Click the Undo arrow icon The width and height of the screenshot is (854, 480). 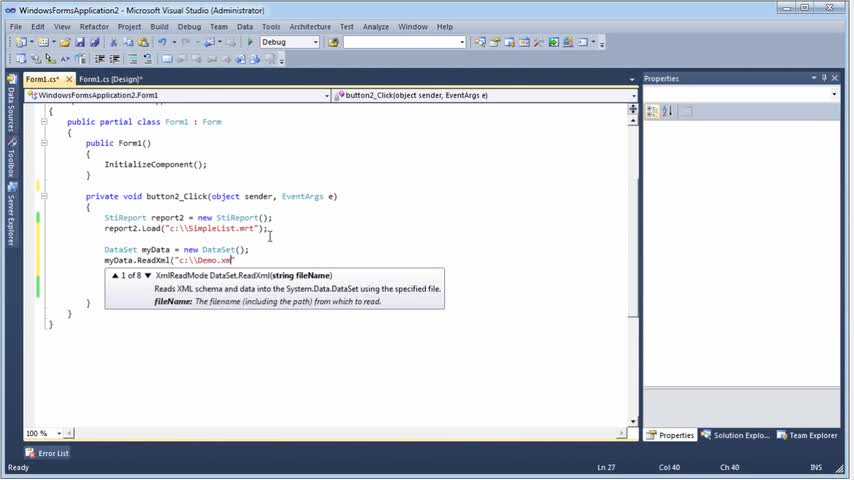pos(162,42)
